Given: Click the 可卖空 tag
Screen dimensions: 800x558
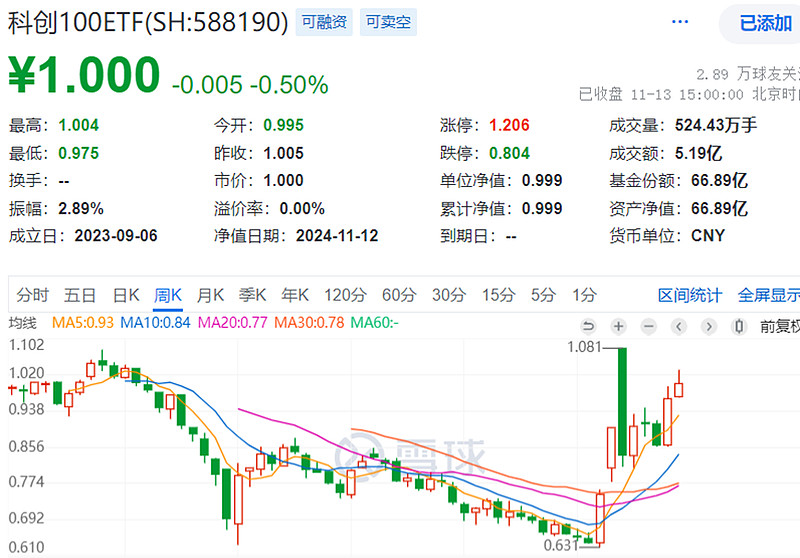Looking at the screenshot, I should tap(388, 22).
